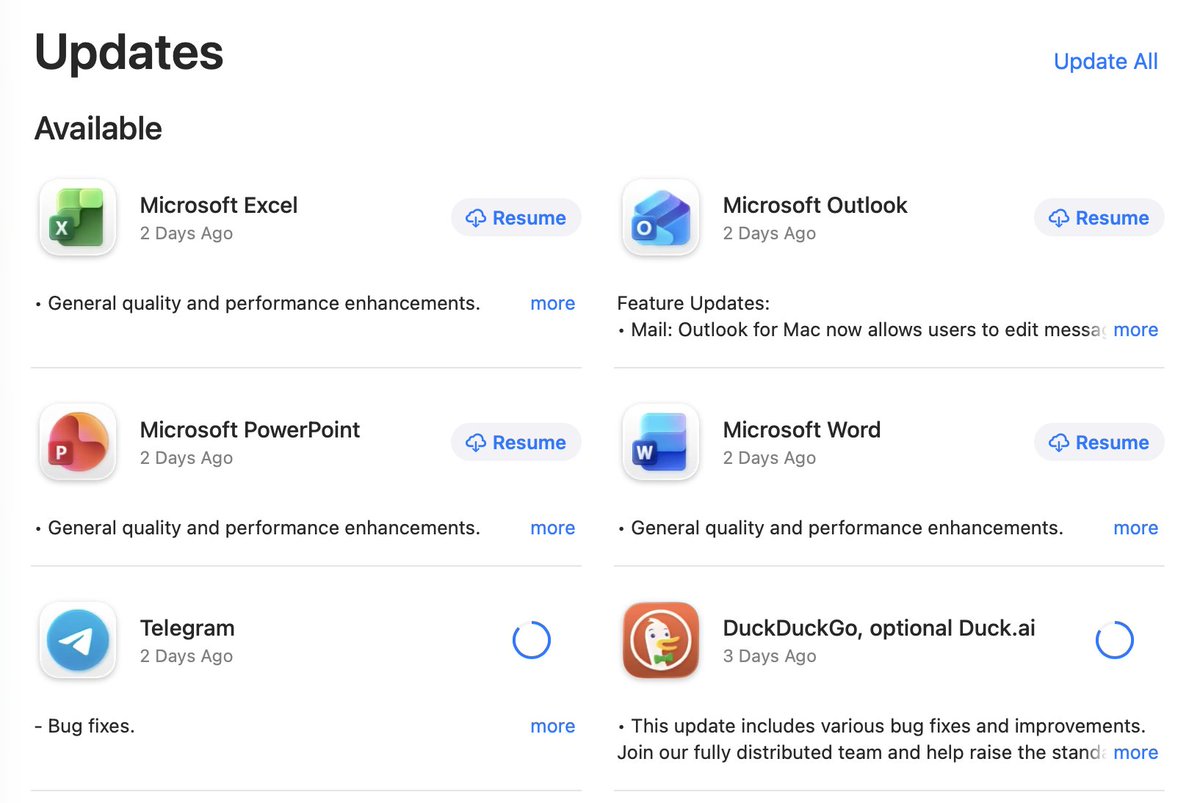Resume the Microsoft Excel update

(516, 218)
